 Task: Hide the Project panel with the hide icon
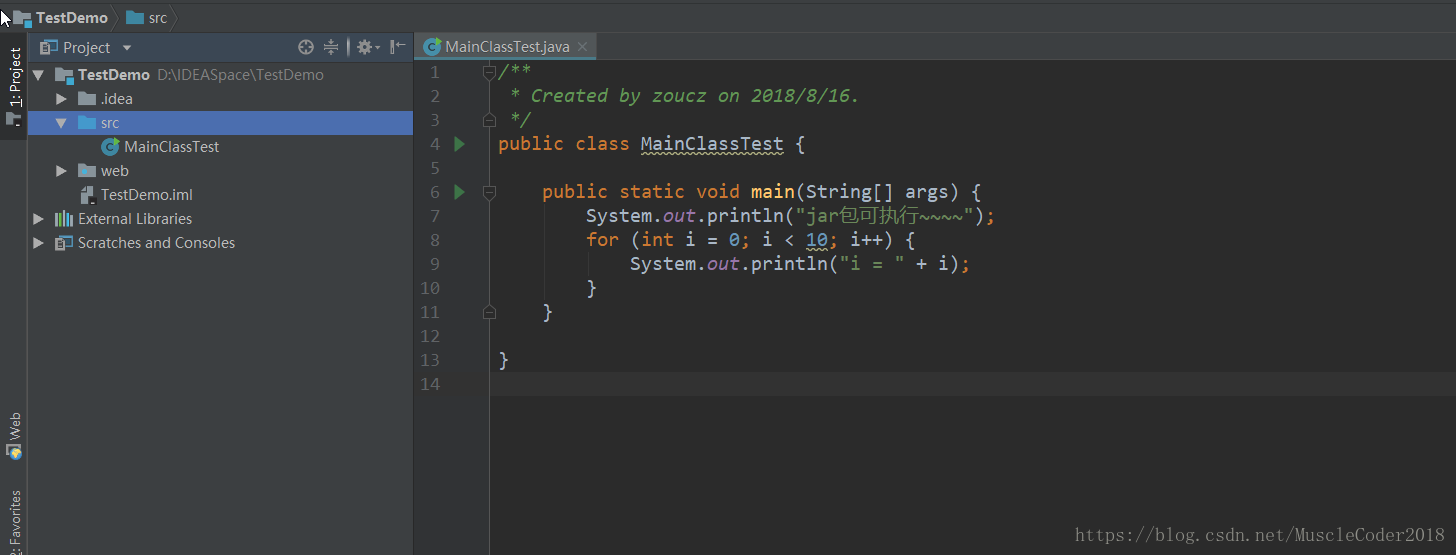[398, 47]
